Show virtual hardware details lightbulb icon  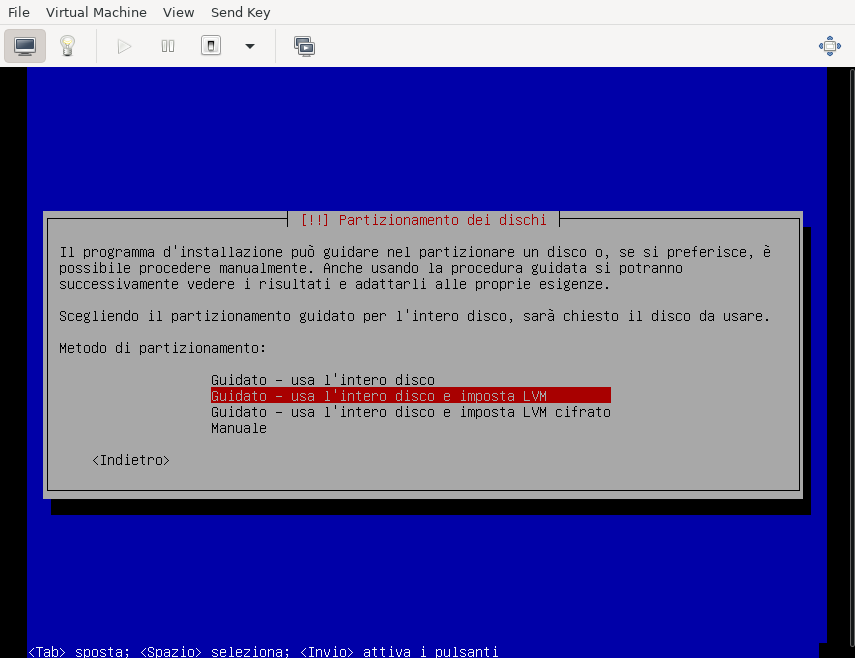click(67, 46)
